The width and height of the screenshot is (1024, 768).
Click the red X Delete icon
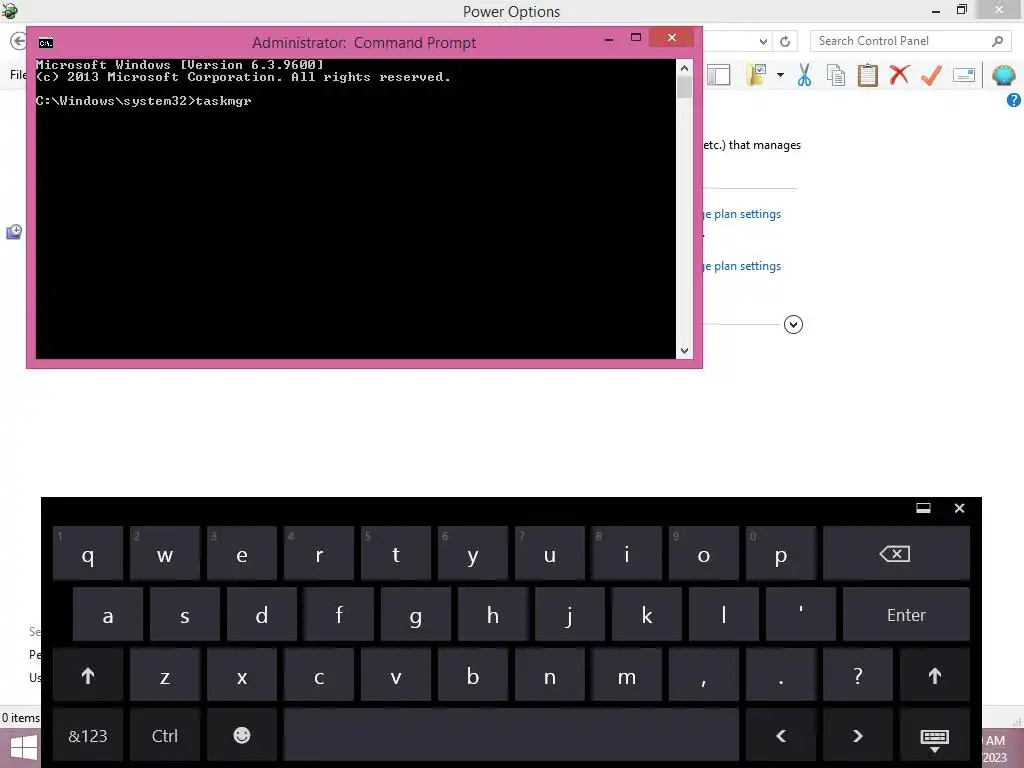coord(899,74)
